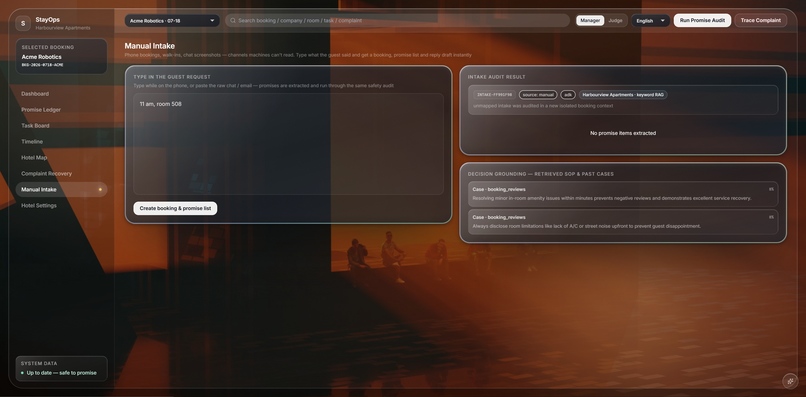
Task: Click the yellow dot beside Manual Intake
Action: tap(100, 190)
